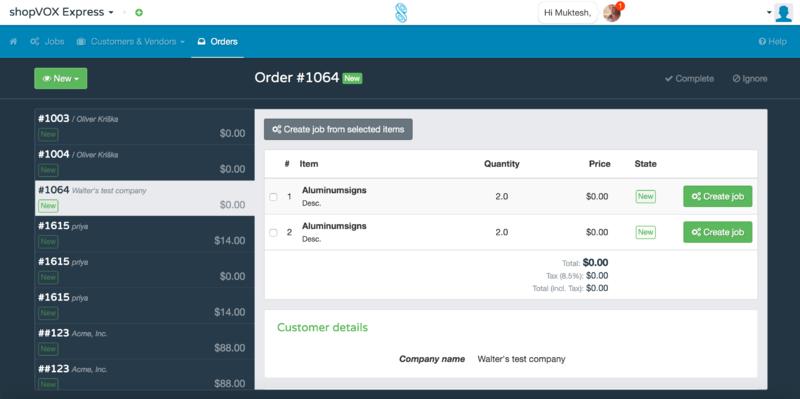Open Help with the question mark icon
This screenshot has width=800, height=399.
772,42
